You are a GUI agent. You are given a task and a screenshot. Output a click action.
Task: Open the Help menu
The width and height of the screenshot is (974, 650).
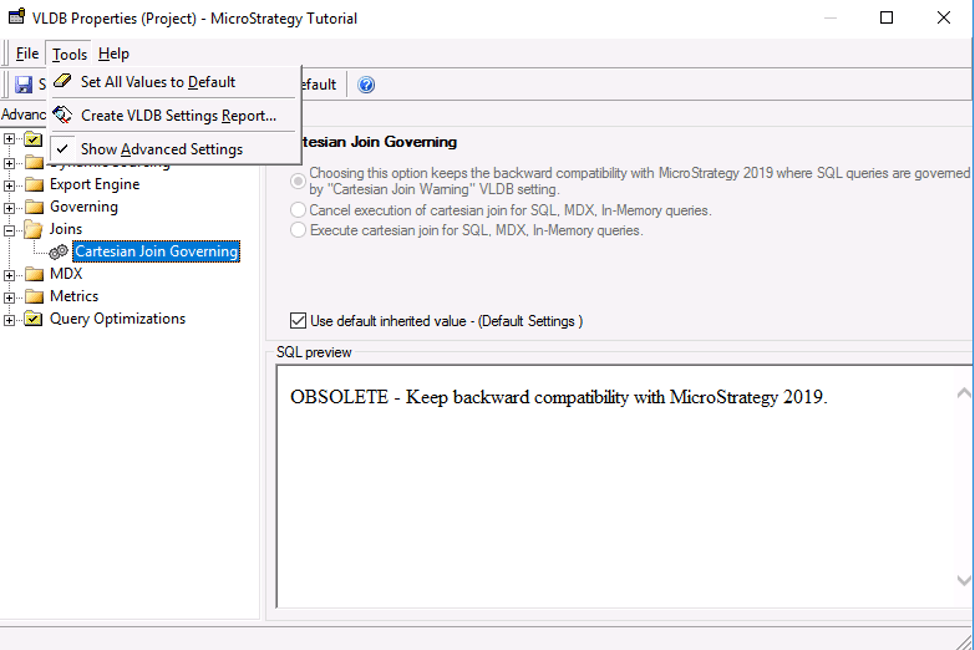114,54
